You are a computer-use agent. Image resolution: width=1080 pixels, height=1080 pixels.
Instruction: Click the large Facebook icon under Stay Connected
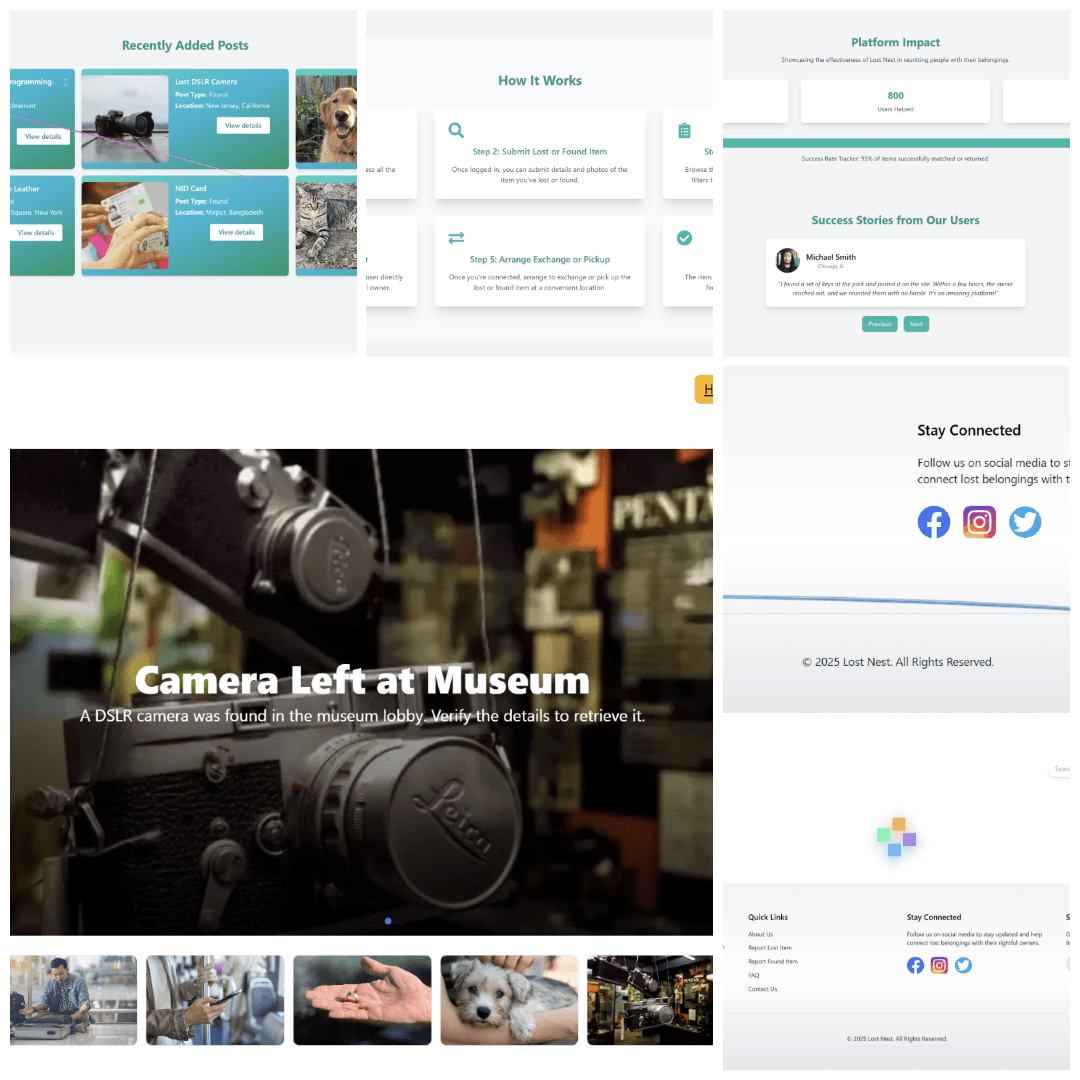coord(933,522)
